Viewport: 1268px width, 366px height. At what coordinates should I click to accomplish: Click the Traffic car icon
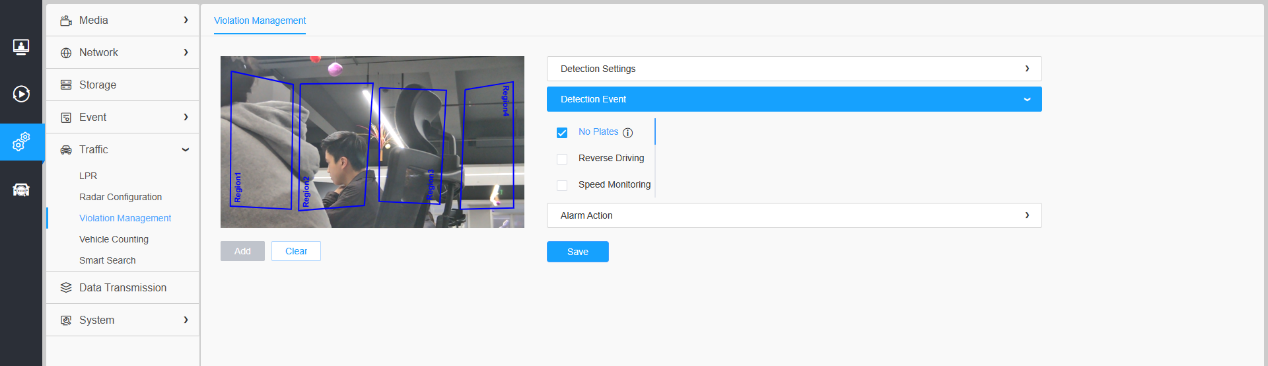[66, 150]
